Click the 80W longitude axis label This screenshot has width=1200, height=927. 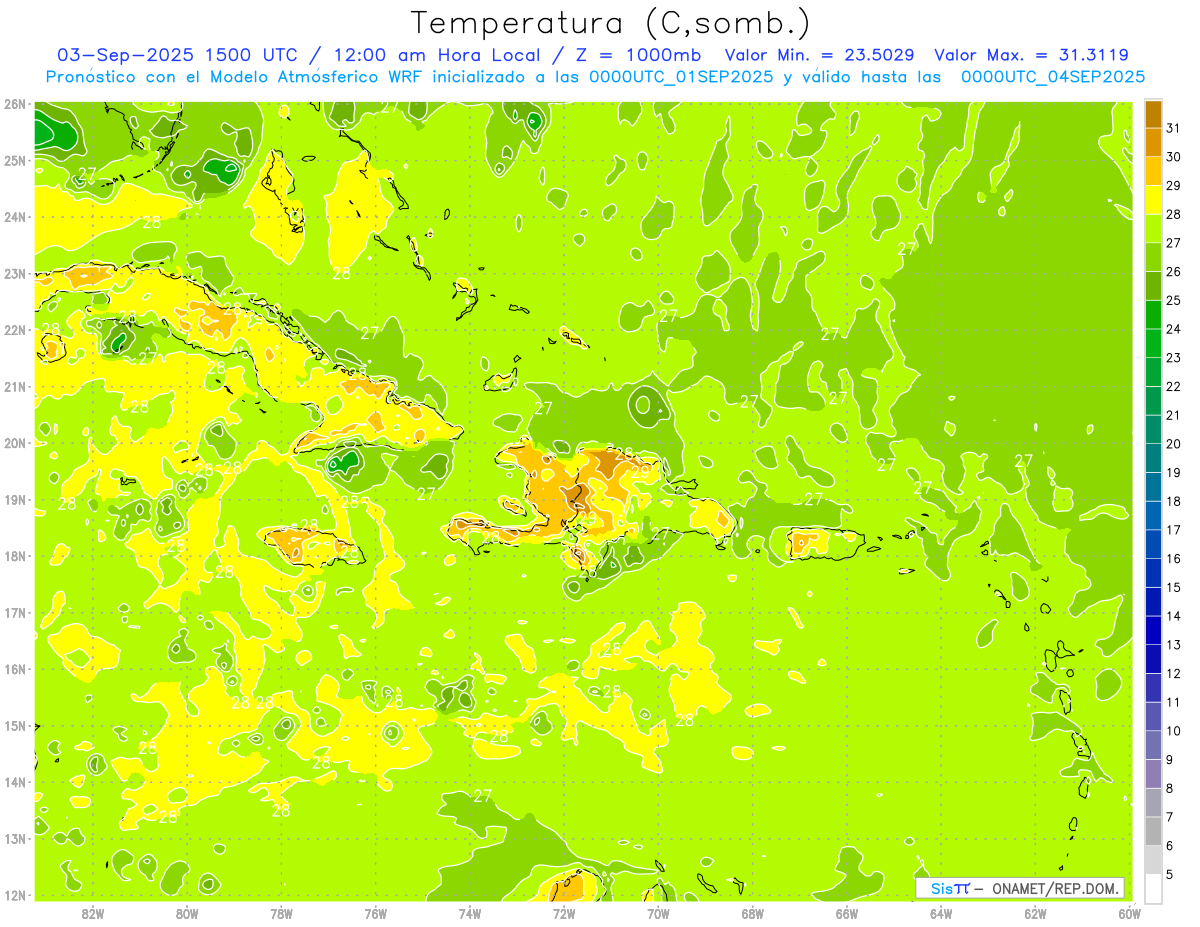point(187,912)
